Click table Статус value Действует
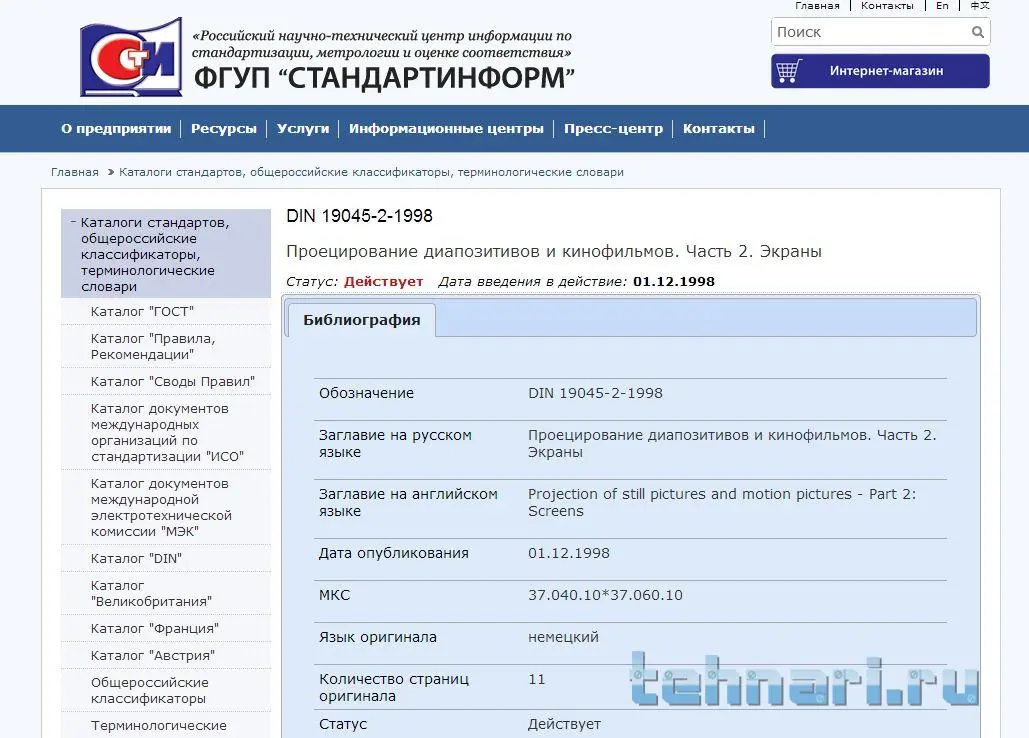 pos(564,724)
